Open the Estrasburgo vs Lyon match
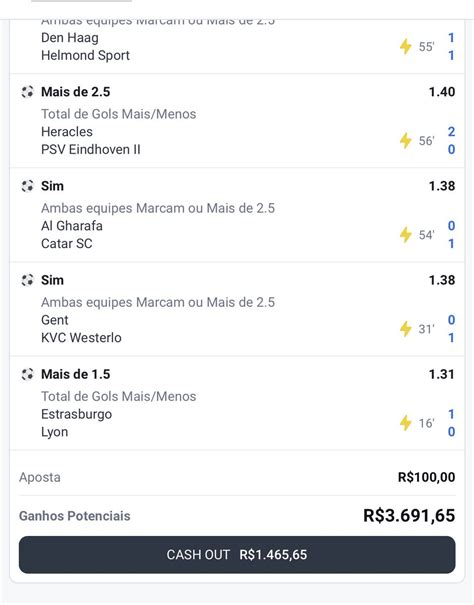This screenshot has height=605, width=474. (76, 423)
